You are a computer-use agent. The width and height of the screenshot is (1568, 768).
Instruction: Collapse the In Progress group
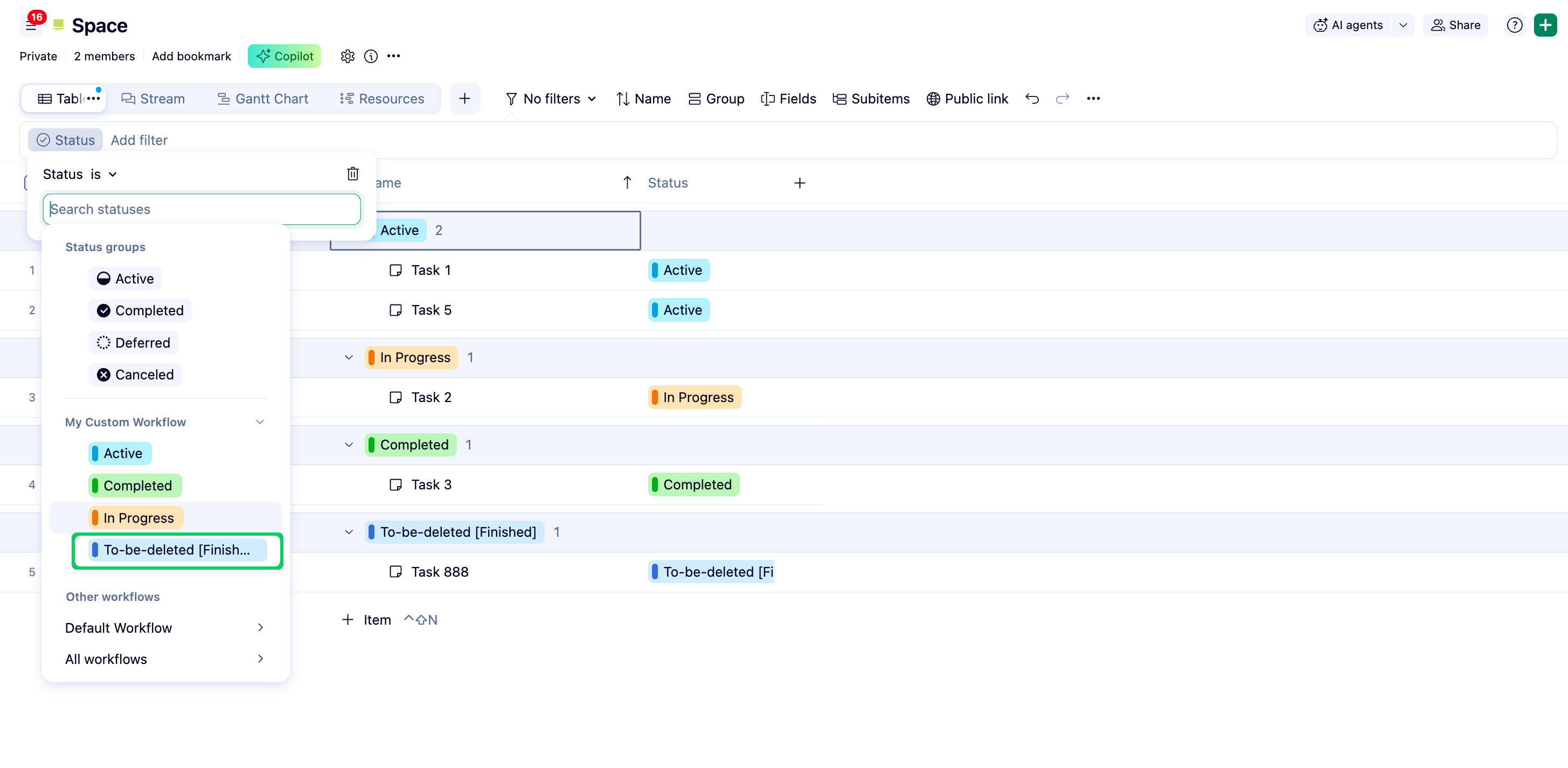pyautogui.click(x=349, y=357)
